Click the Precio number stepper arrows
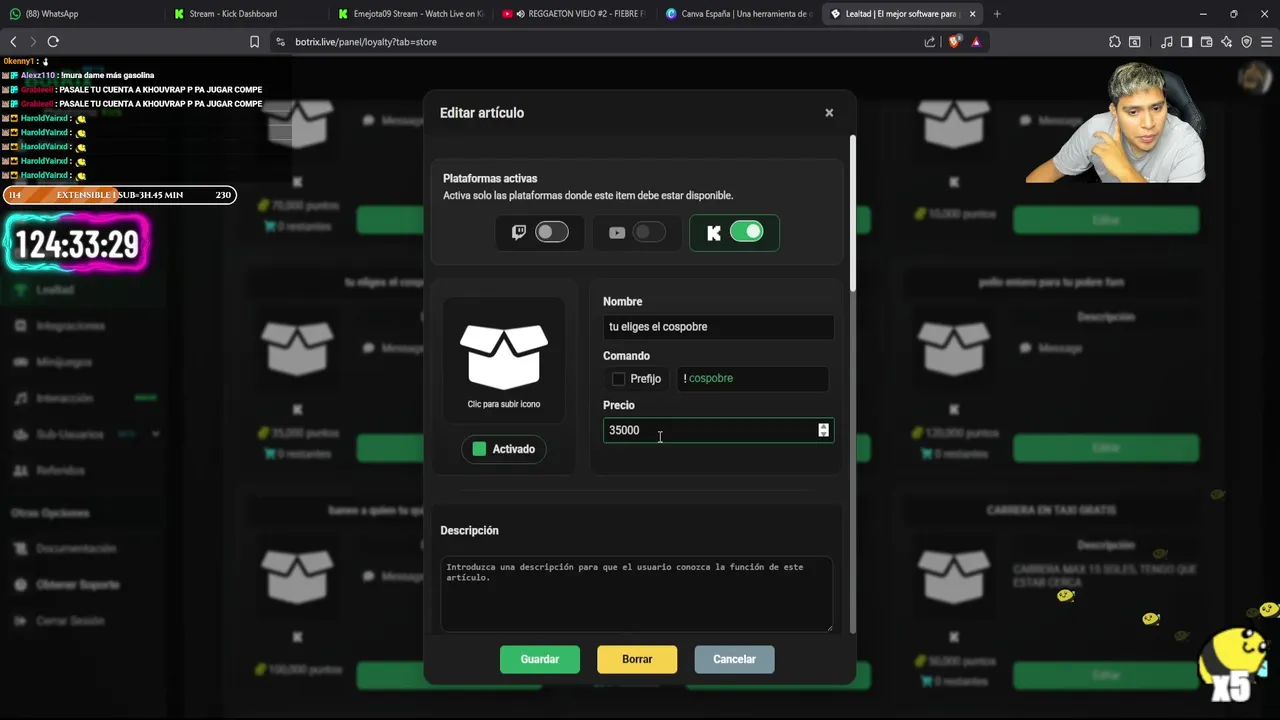This screenshot has height=720, width=1280. [823, 430]
